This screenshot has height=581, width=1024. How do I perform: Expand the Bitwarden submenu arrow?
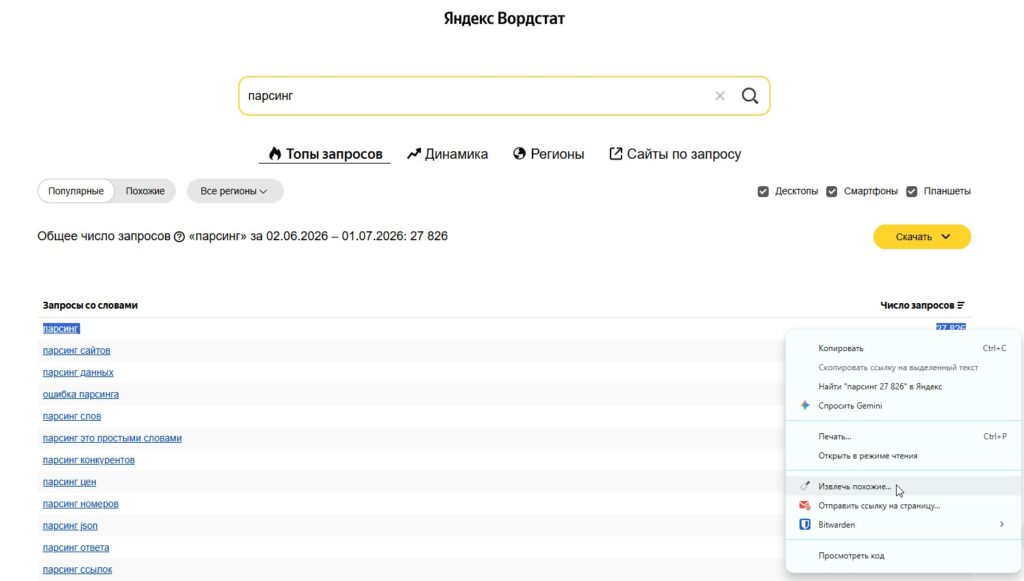coord(1002,524)
